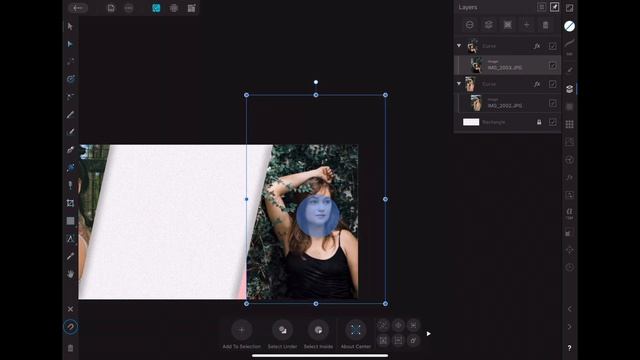640x360 pixels.
Task: Open the Layers studio icon
Action: 569,89
